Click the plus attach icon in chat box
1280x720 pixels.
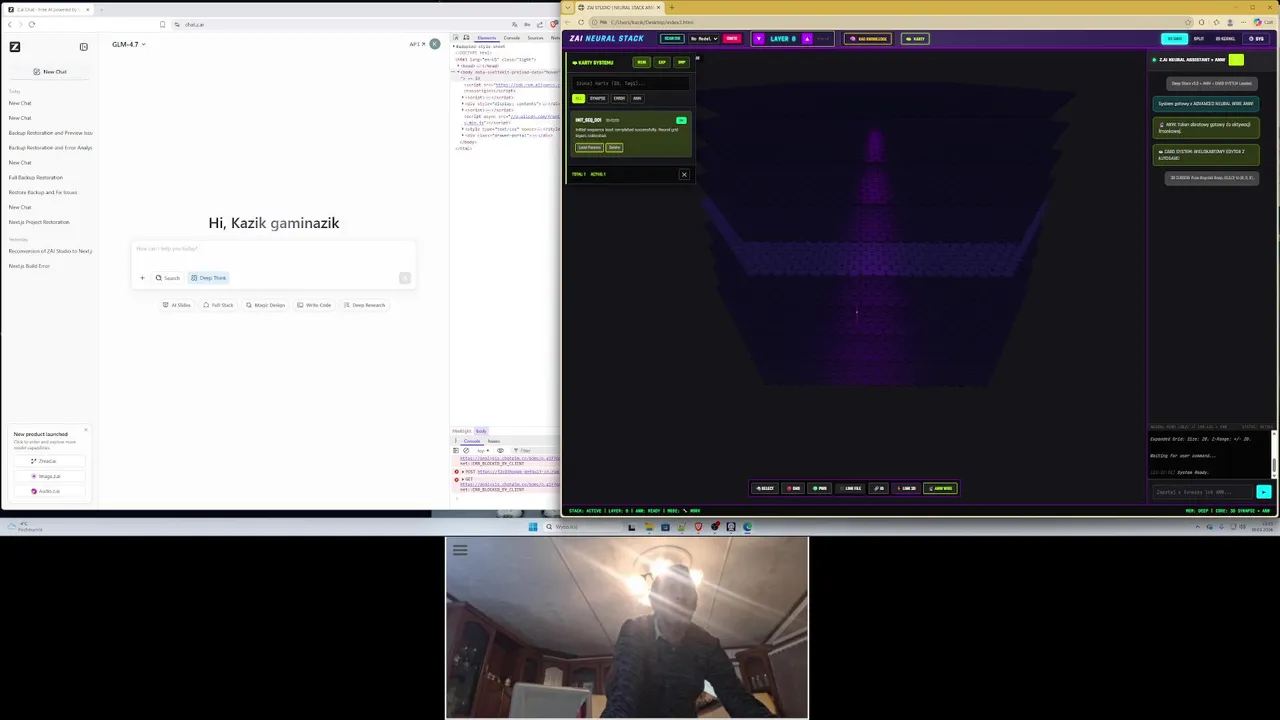[142, 278]
